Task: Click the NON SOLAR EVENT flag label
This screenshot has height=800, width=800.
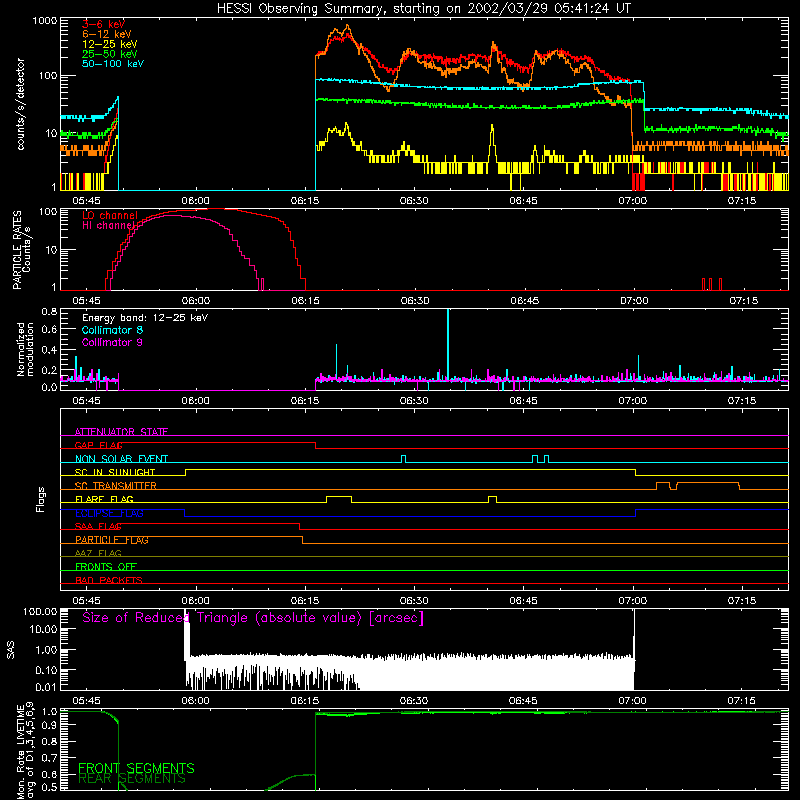Action: click(121, 459)
